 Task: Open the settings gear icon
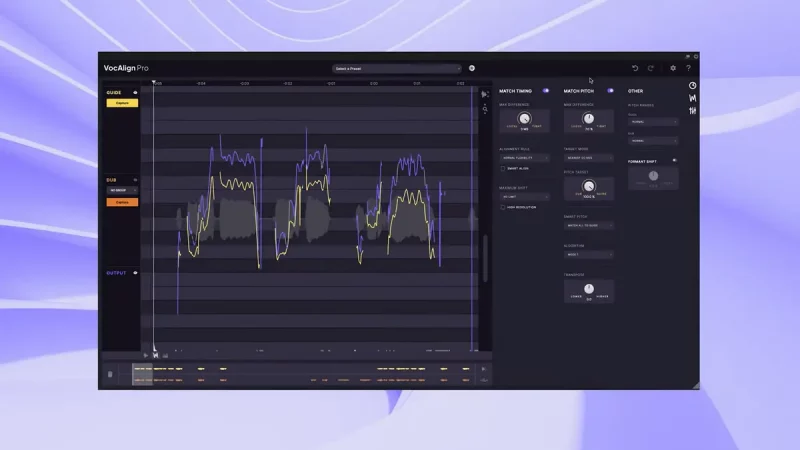673,68
